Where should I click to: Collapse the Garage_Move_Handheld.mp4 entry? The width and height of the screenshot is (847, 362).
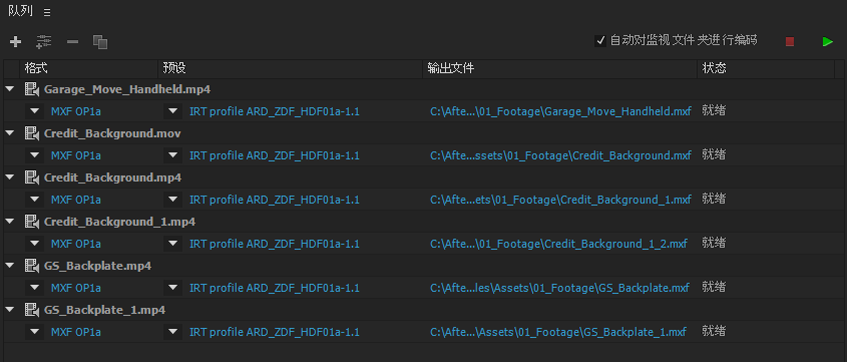point(9,89)
